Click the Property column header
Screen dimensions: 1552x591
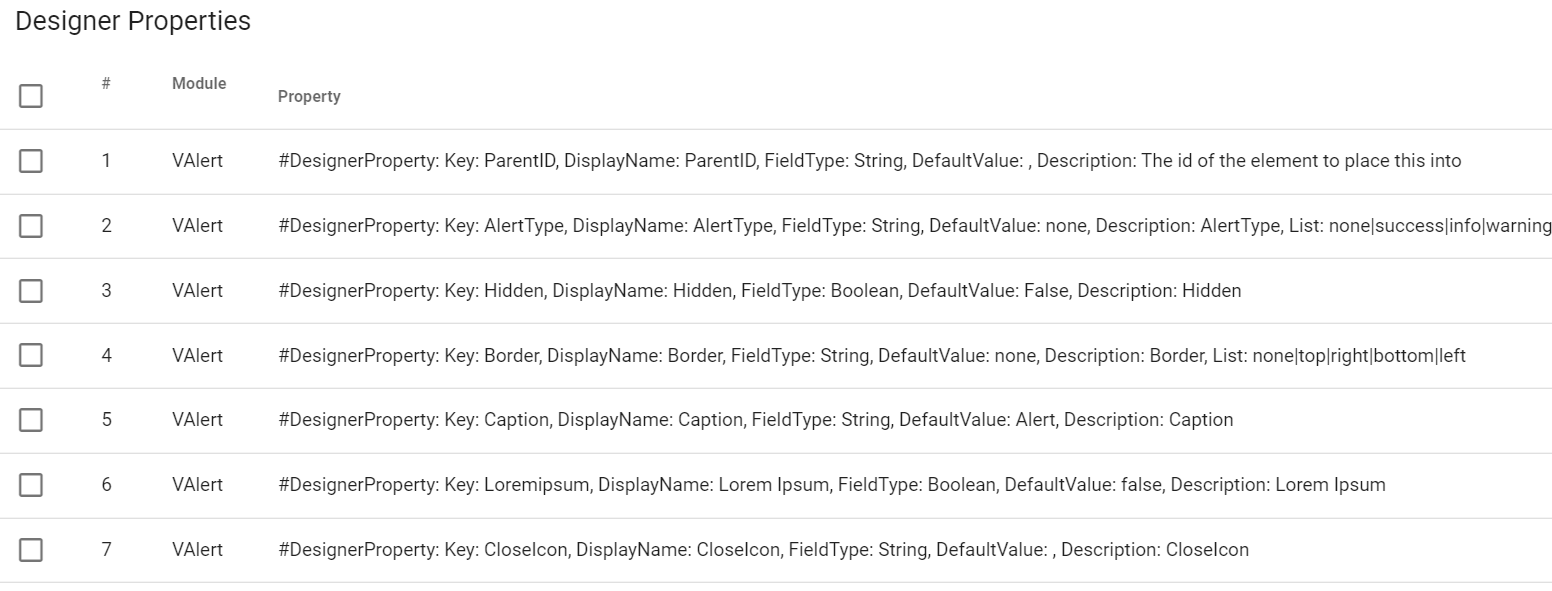309,97
